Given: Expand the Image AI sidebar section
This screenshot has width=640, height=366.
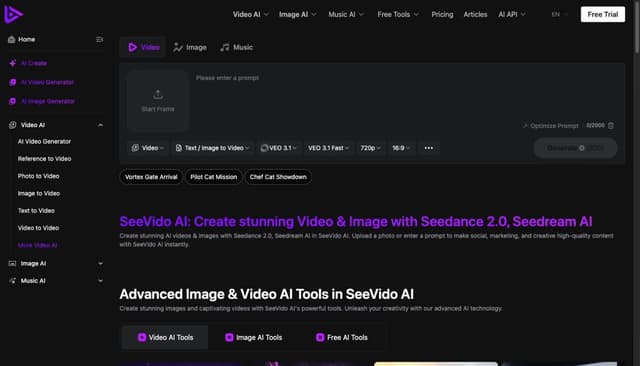Looking at the screenshot, I should click(x=100, y=264).
